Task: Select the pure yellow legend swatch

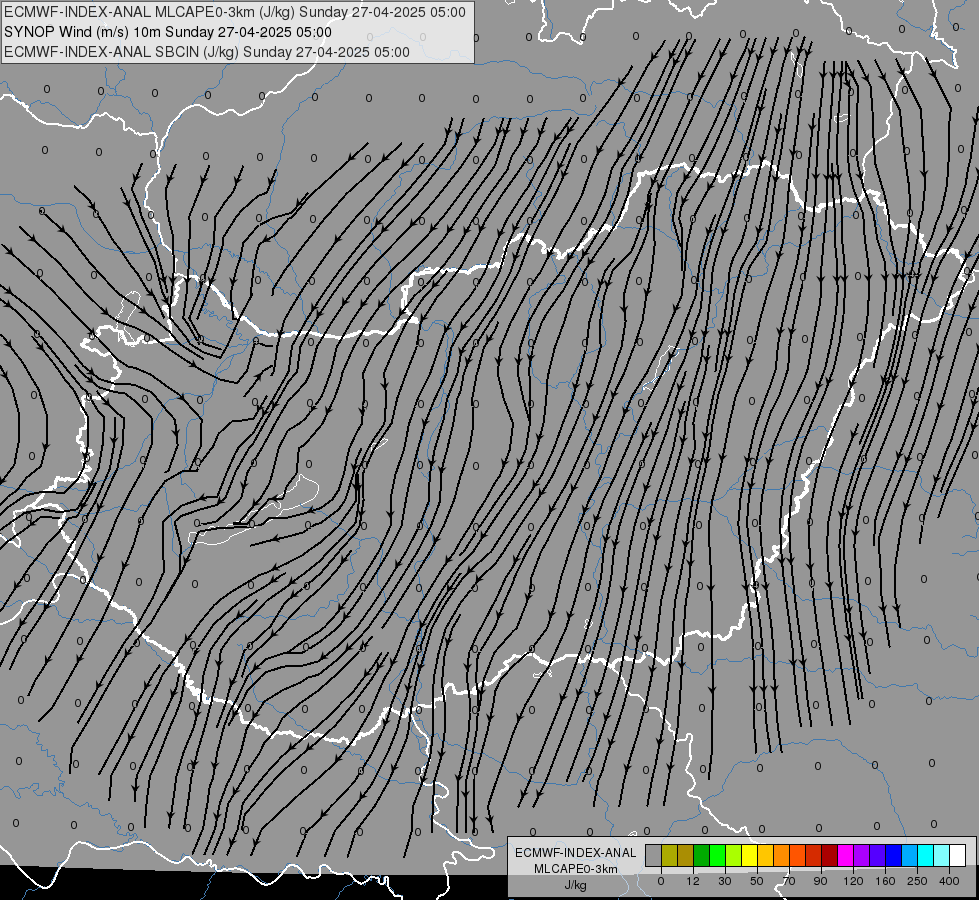Action: click(x=750, y=855)
